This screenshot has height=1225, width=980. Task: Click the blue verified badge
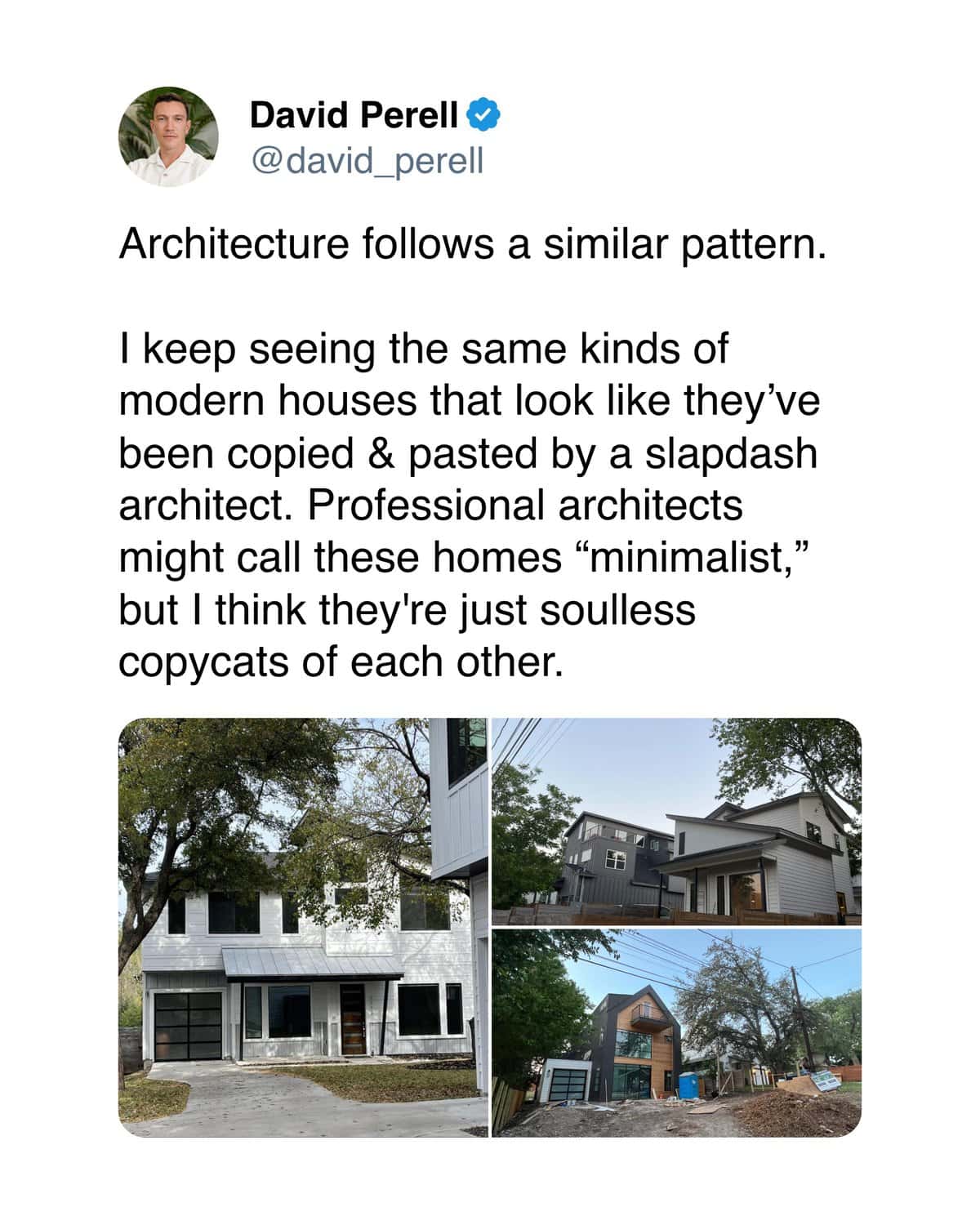click(x=483, y=114)
